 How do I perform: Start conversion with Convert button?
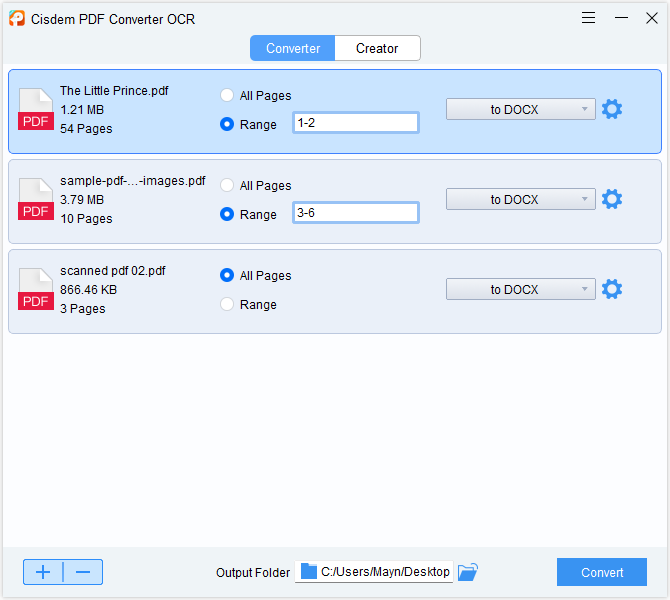pos(602,572)
